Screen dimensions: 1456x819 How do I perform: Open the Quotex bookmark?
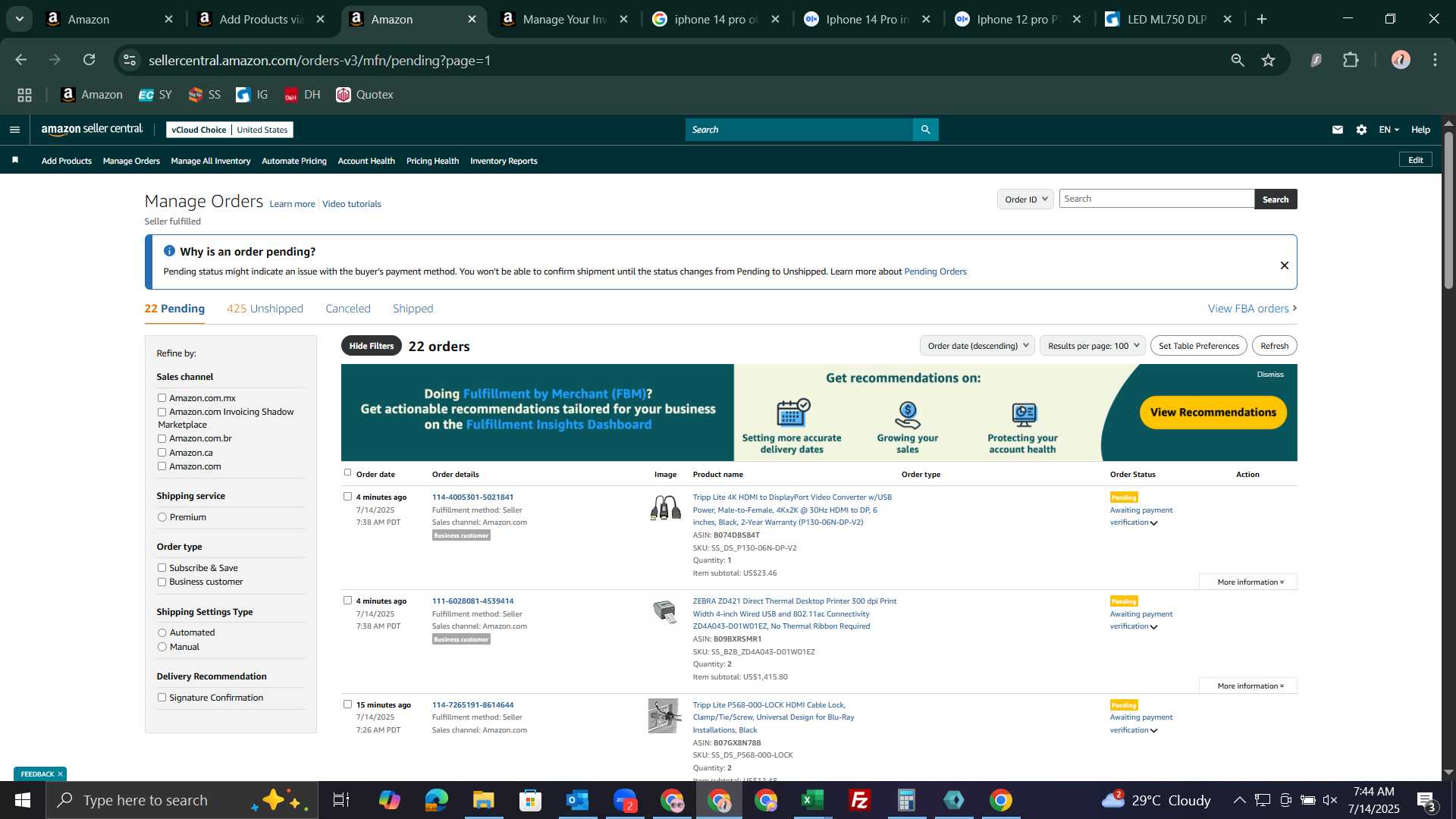coord(365,95)
